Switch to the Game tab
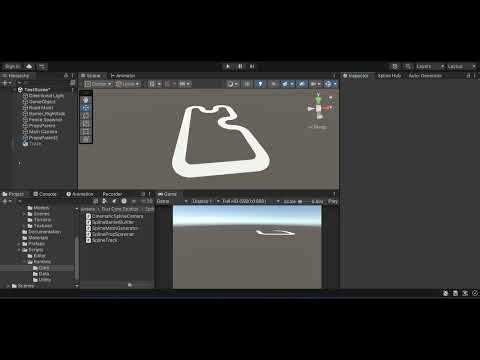 point(167,194)
